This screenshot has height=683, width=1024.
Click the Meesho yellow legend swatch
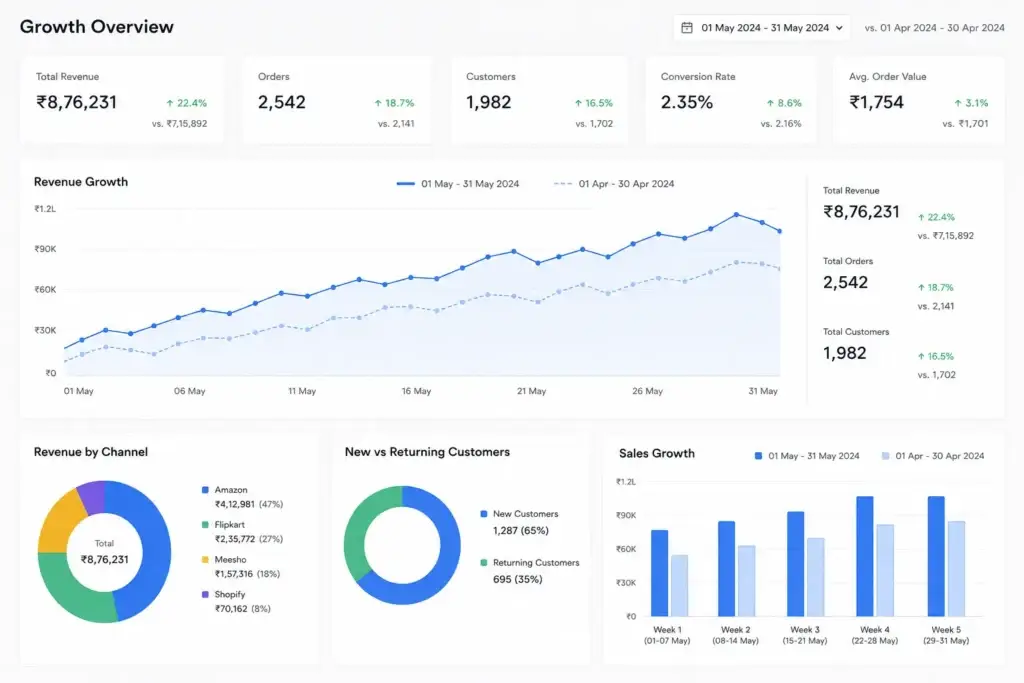coord(205,560)
